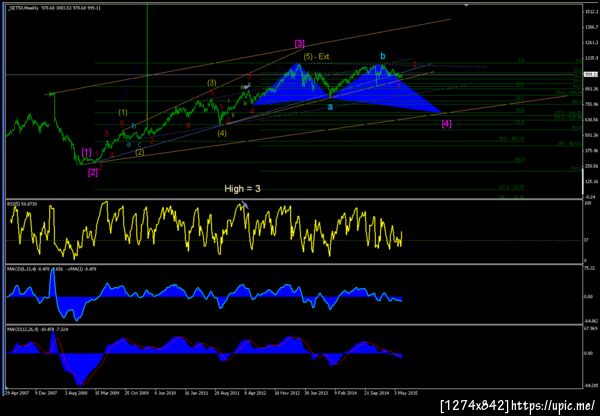Screen dimensions: 600x416
Task: Select the yellow (3) wave label
Action: (x=212, y=82)
